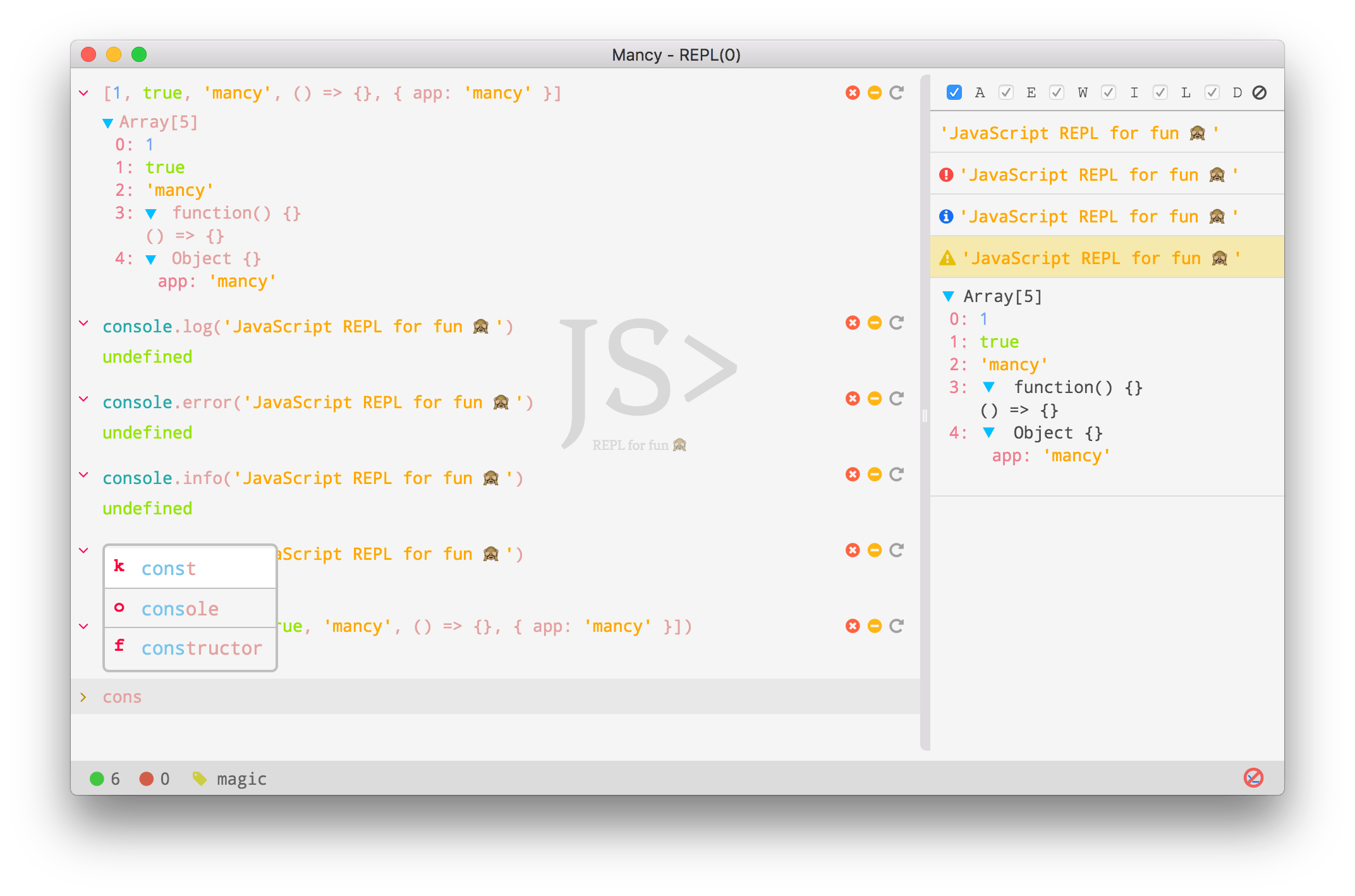Collapse the Array[5] tree in console panel
This screenshot has width=1355, height=896.
coord(948,296)
